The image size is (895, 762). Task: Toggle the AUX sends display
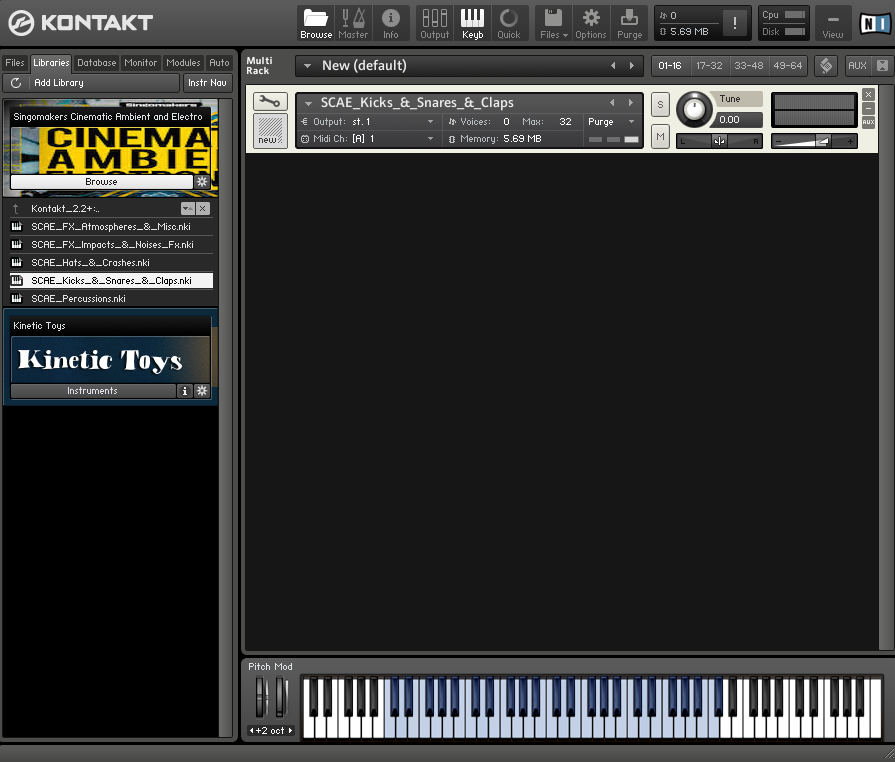point(857,66)
